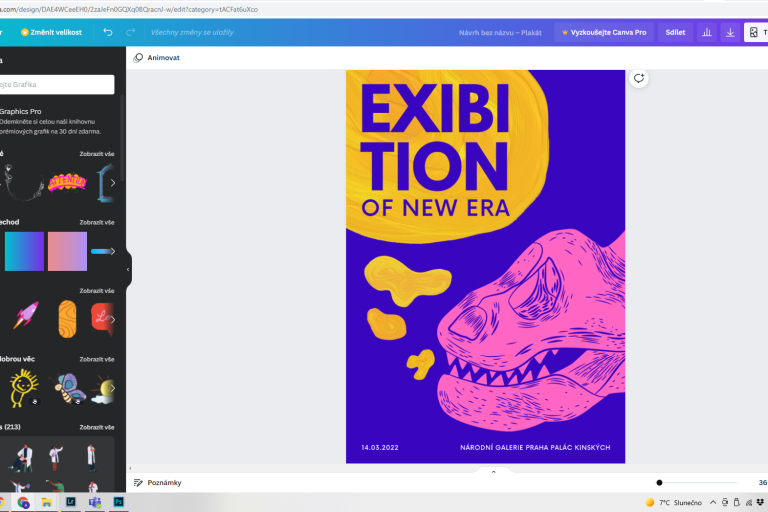
Task: Click the undo arrow in the top bar
Action: [108, 32]
